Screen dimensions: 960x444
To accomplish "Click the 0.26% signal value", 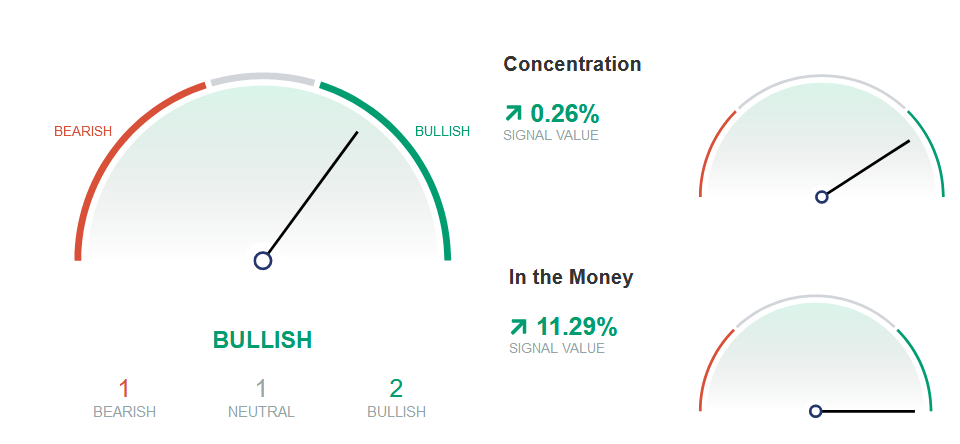I will (x=564, y=114).
